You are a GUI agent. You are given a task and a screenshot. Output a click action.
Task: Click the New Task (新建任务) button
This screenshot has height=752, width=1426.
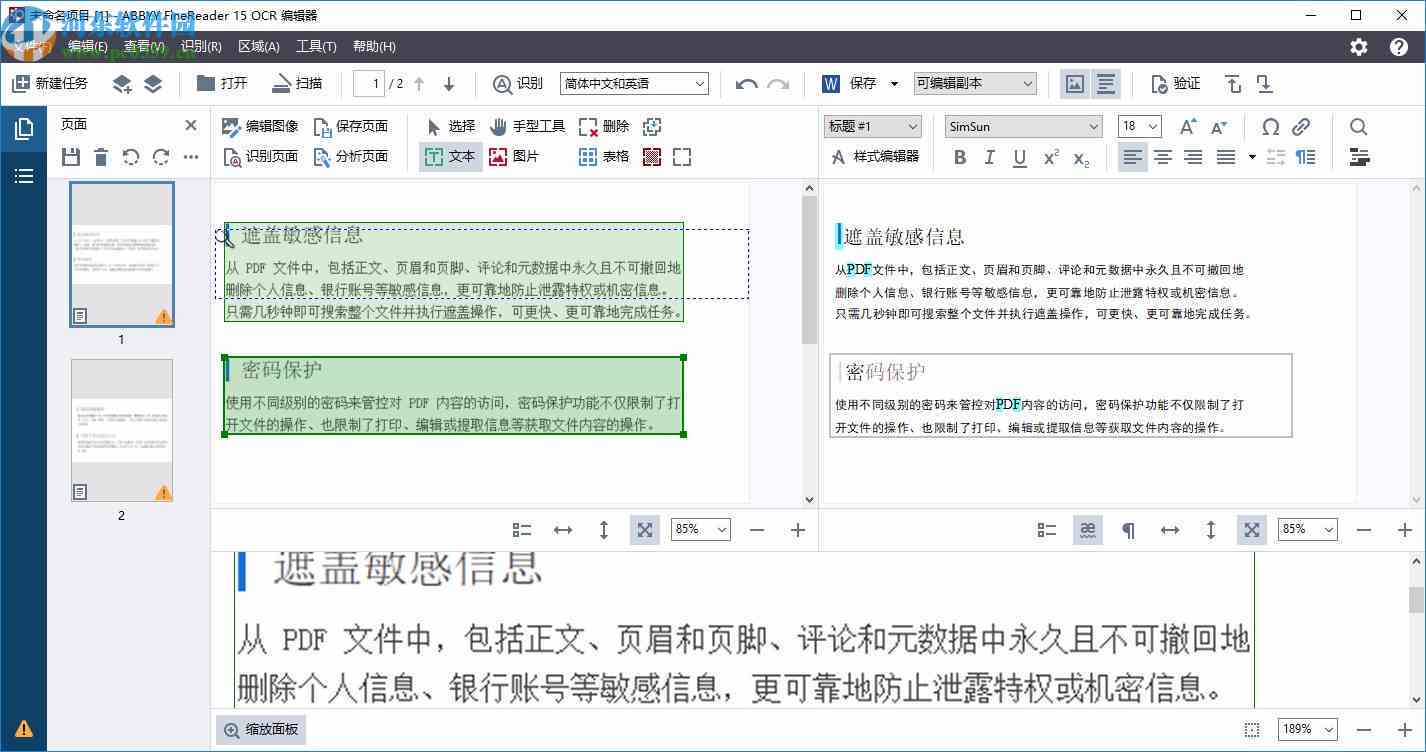click(50, 84)
